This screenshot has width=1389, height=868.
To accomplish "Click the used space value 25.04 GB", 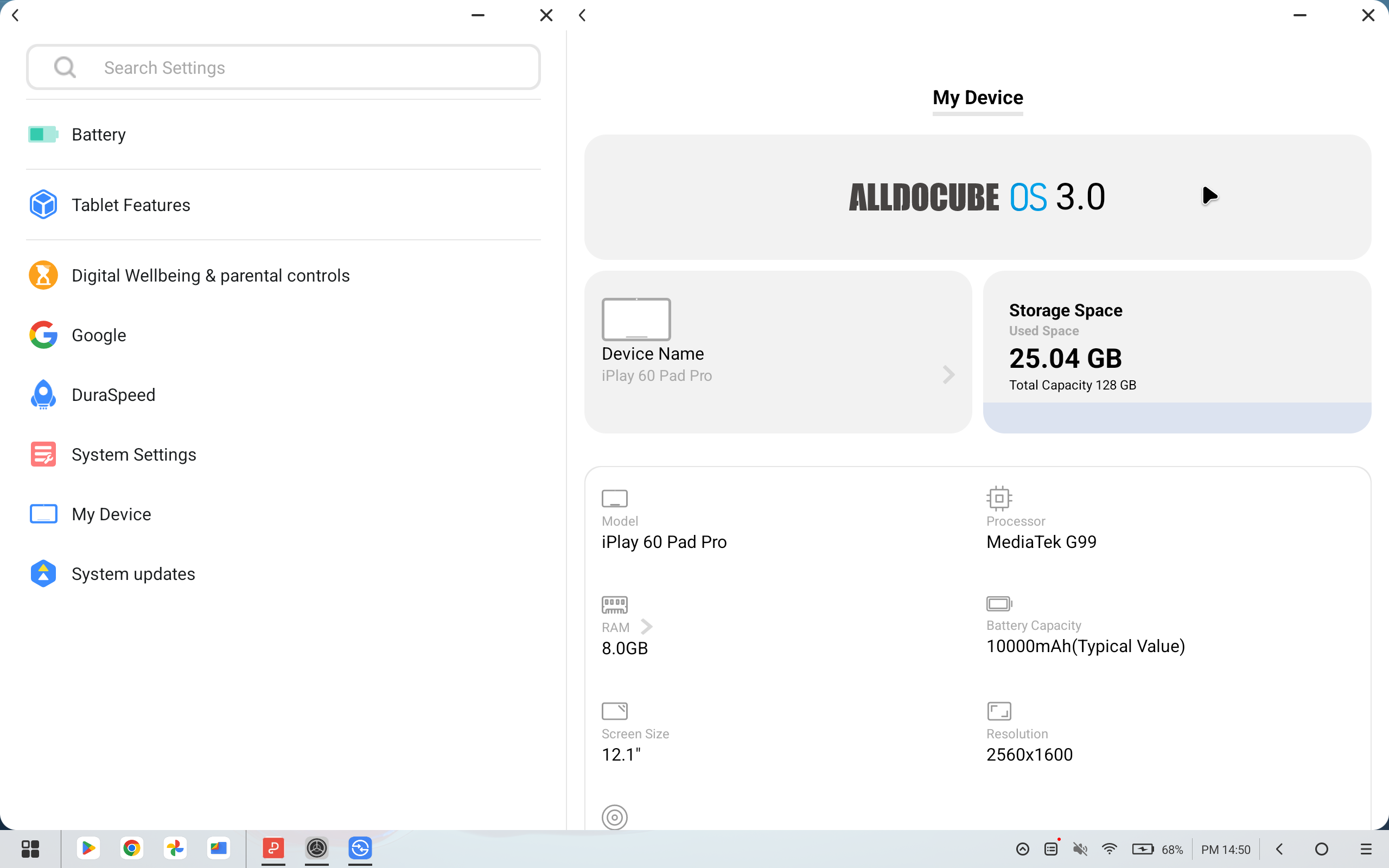I will click(x=1065, y=359).
